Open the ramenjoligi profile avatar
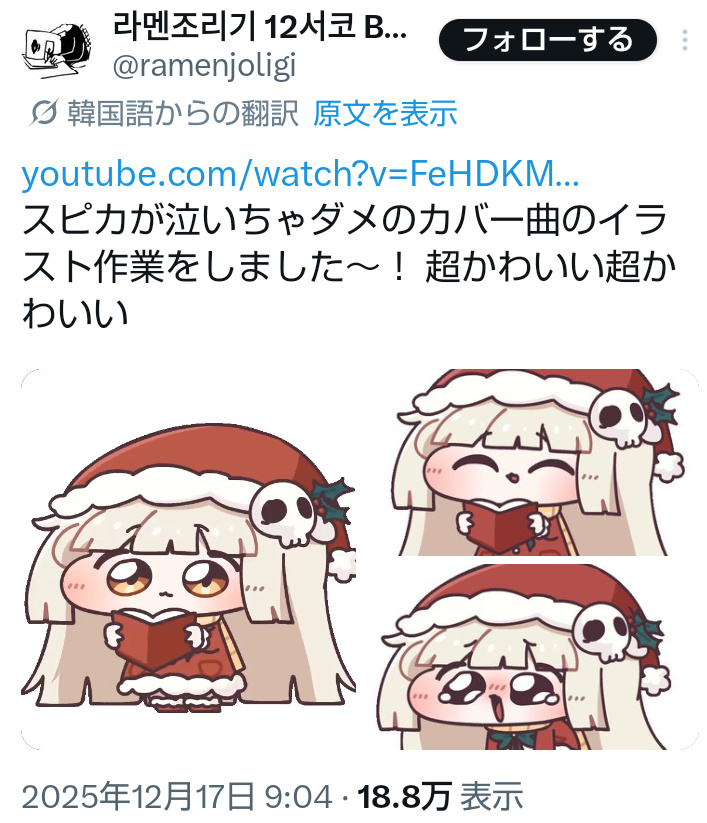The width and height of the screenshot is (707, 823). pos(56,49)
